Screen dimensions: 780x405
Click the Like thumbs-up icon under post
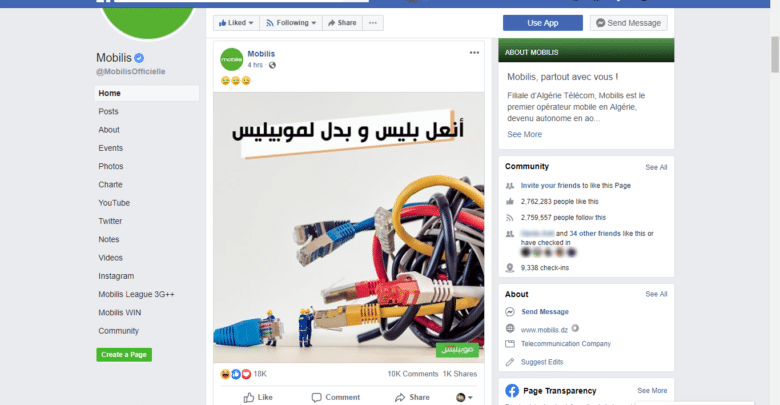(249, 397)
